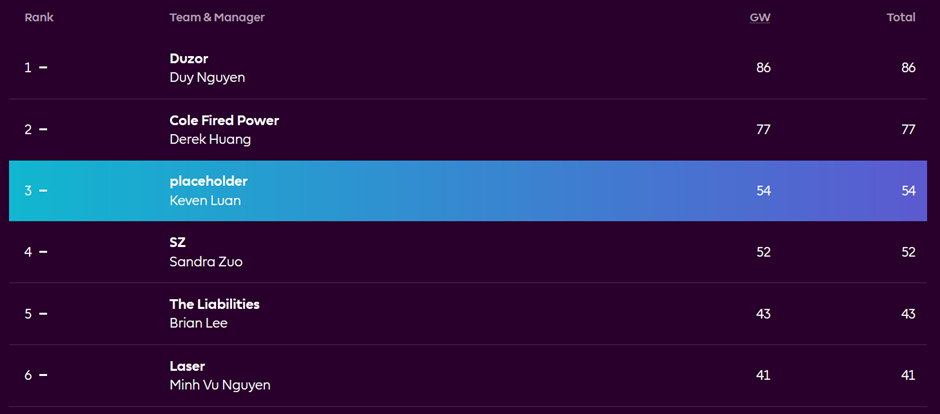Click the underlined GW column header

[x=760, y=18]
